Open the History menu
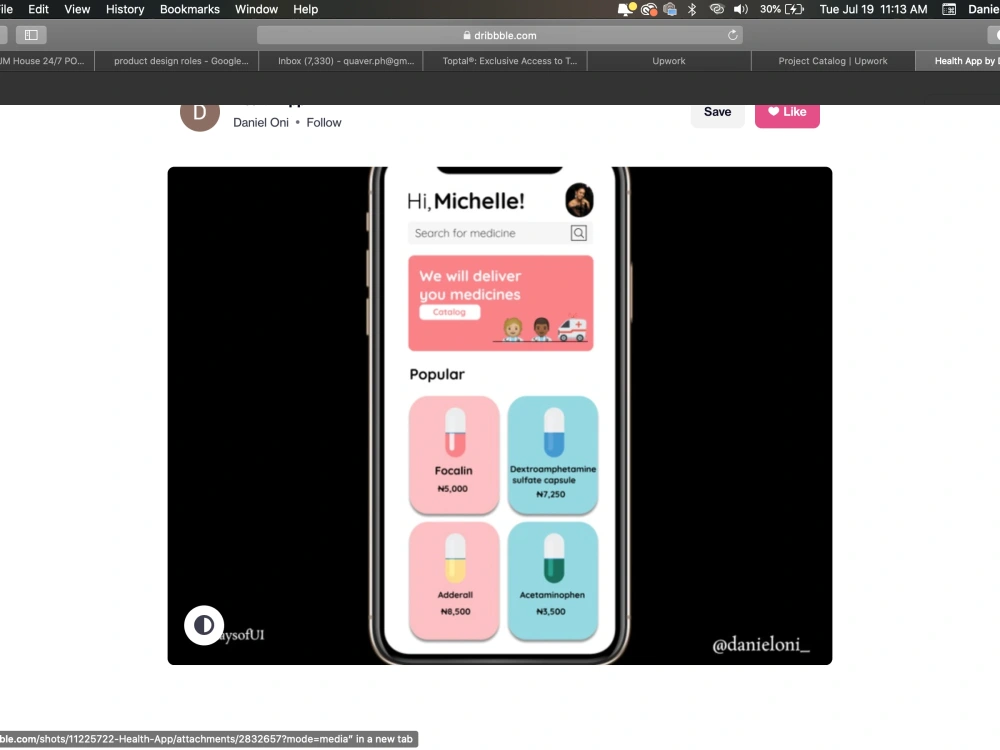This screenshot has height=750, width=1000. click(125, 9)
